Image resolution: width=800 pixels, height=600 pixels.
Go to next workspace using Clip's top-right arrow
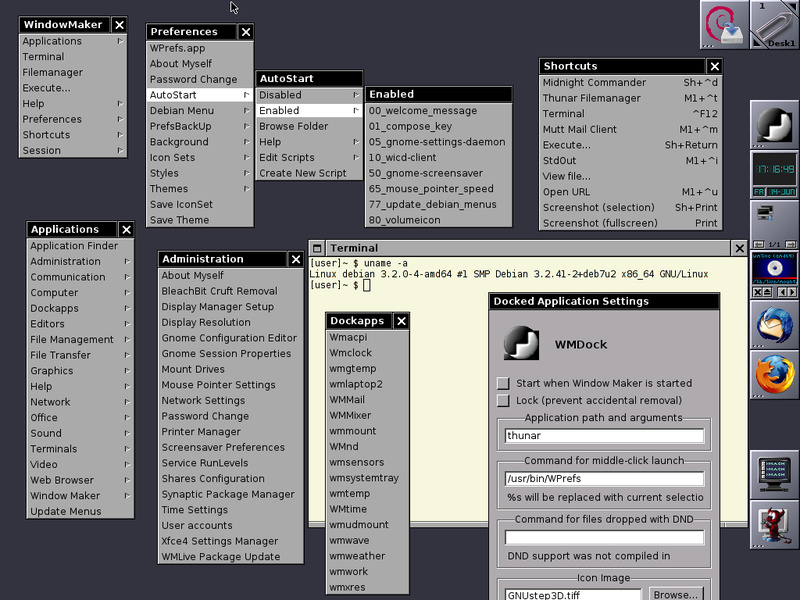click(x=792, y=6)
